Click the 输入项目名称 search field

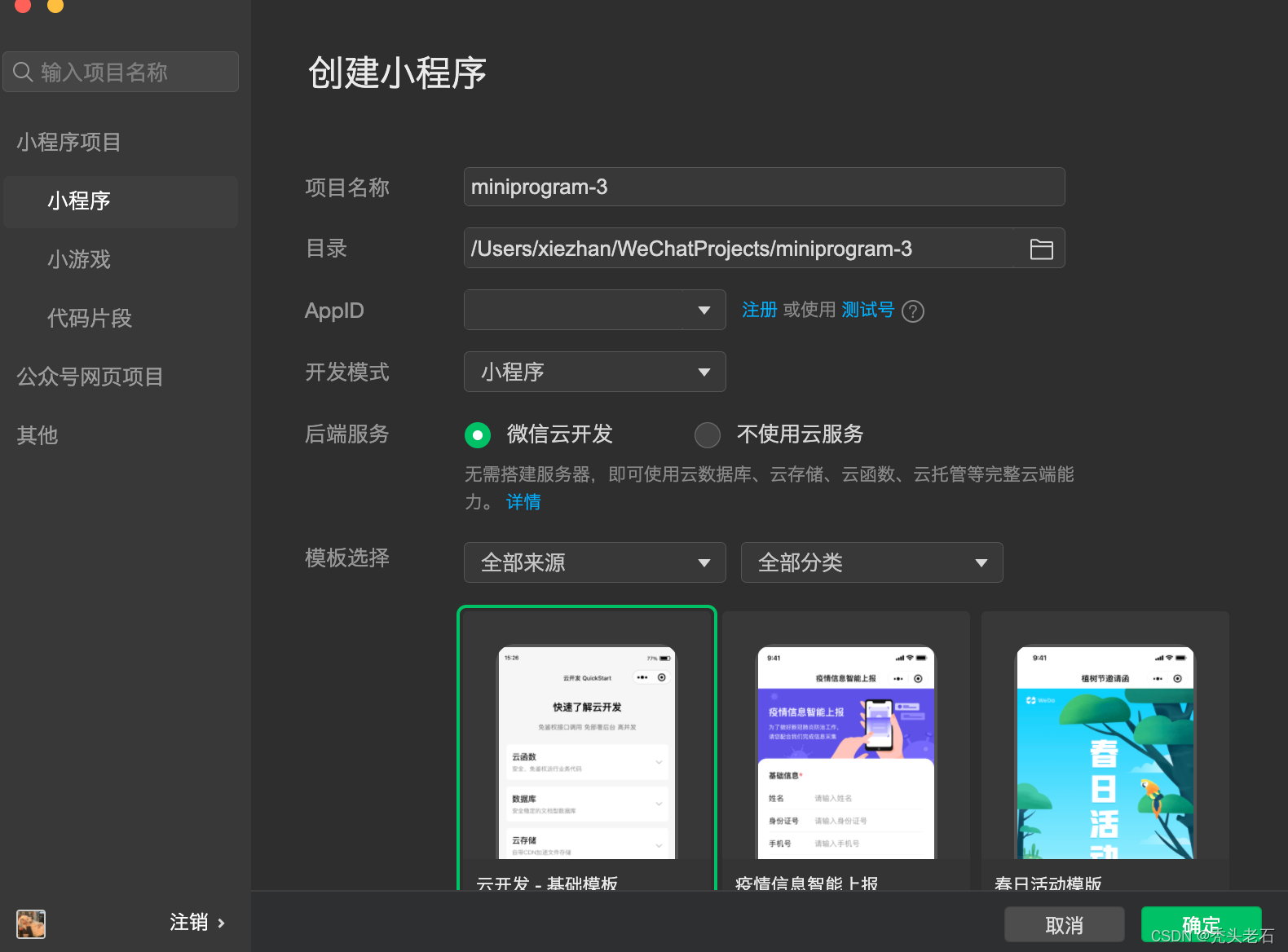[121, 72]
